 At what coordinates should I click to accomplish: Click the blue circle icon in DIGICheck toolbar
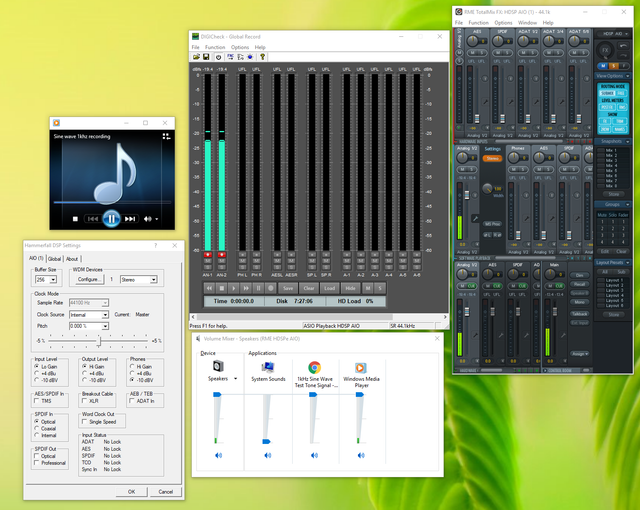(x=250, y=57)
